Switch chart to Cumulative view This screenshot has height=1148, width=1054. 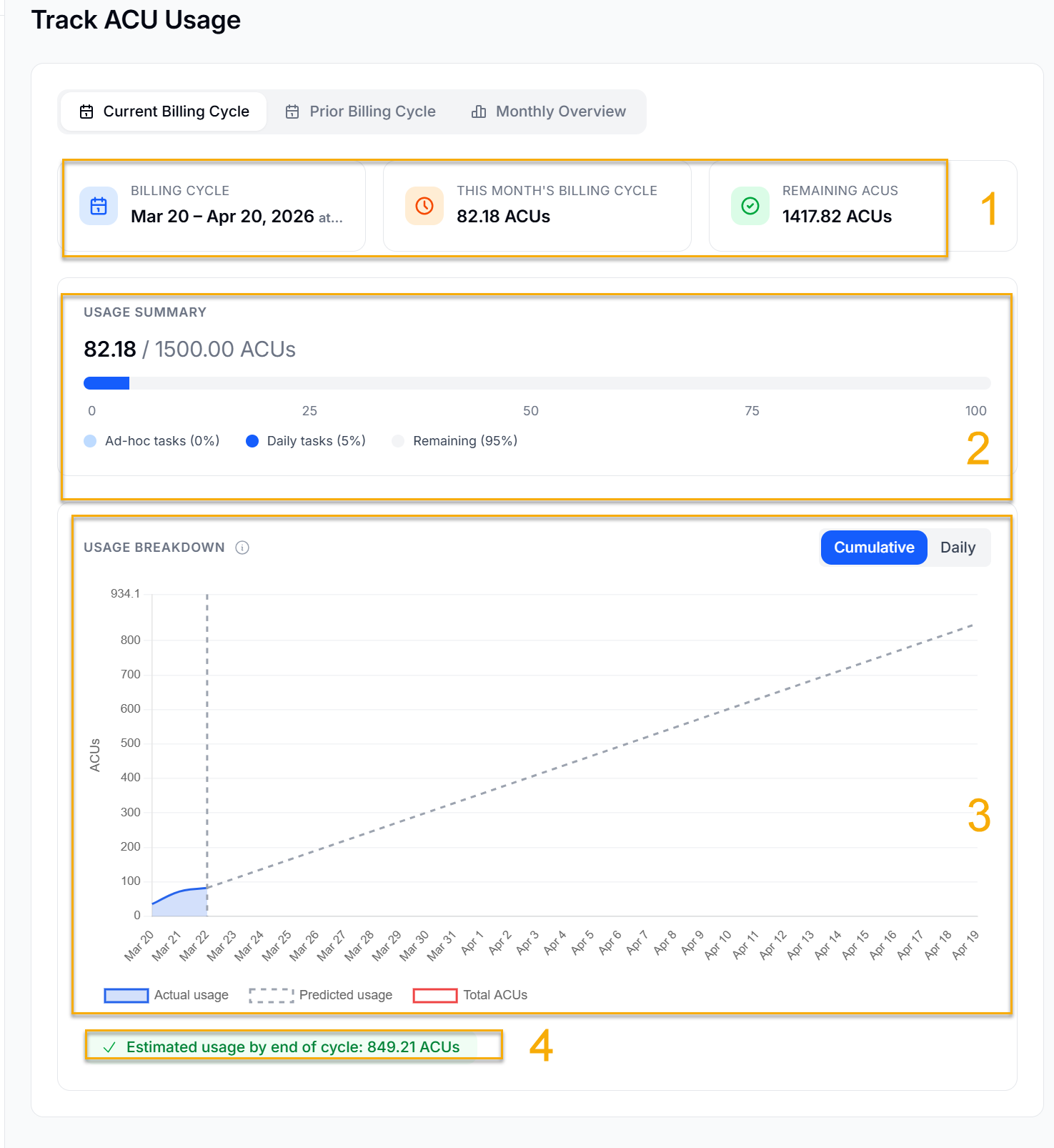coord(873,548)
